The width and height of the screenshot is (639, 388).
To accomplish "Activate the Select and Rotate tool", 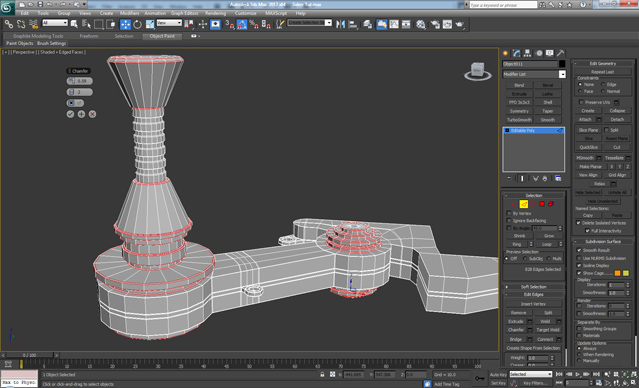I will pos(137,24).
